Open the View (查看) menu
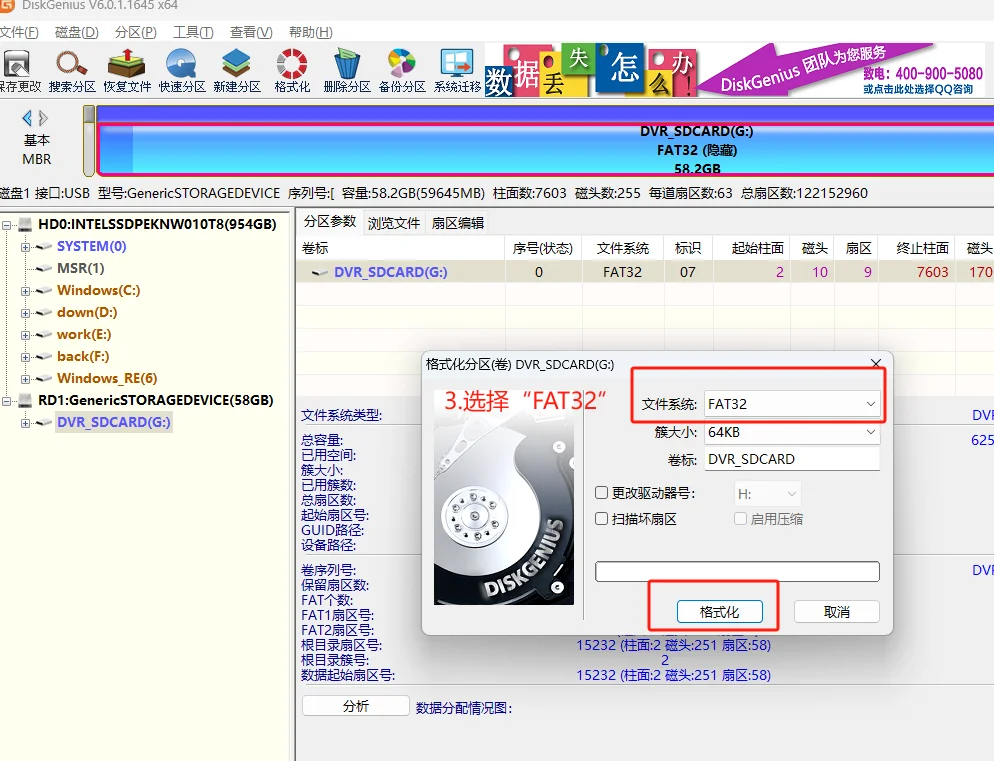The width and height of the screenshot is (994, 761). (x=251, y=32)
